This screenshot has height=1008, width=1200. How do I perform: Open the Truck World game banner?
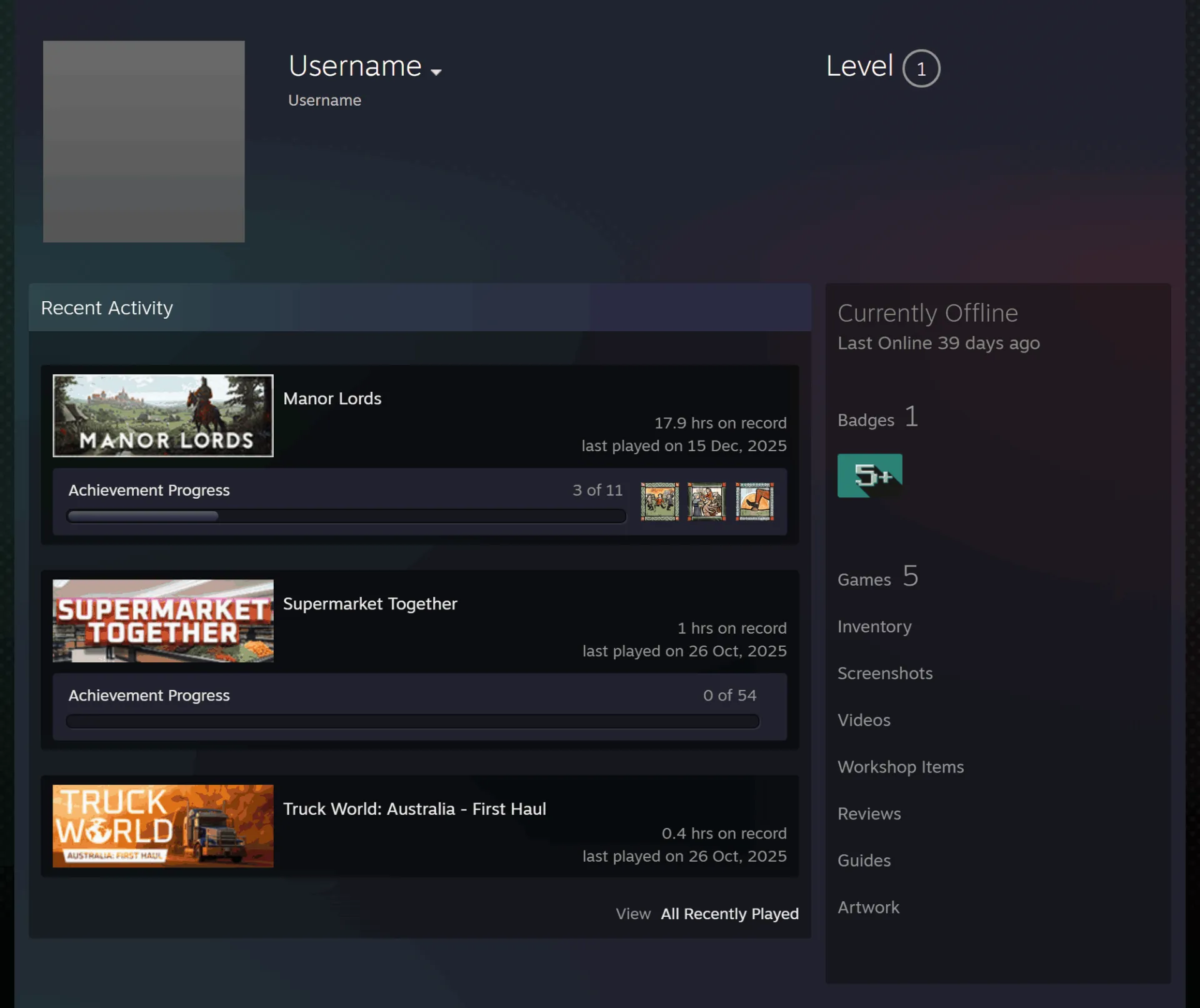[x=163, y=826]
